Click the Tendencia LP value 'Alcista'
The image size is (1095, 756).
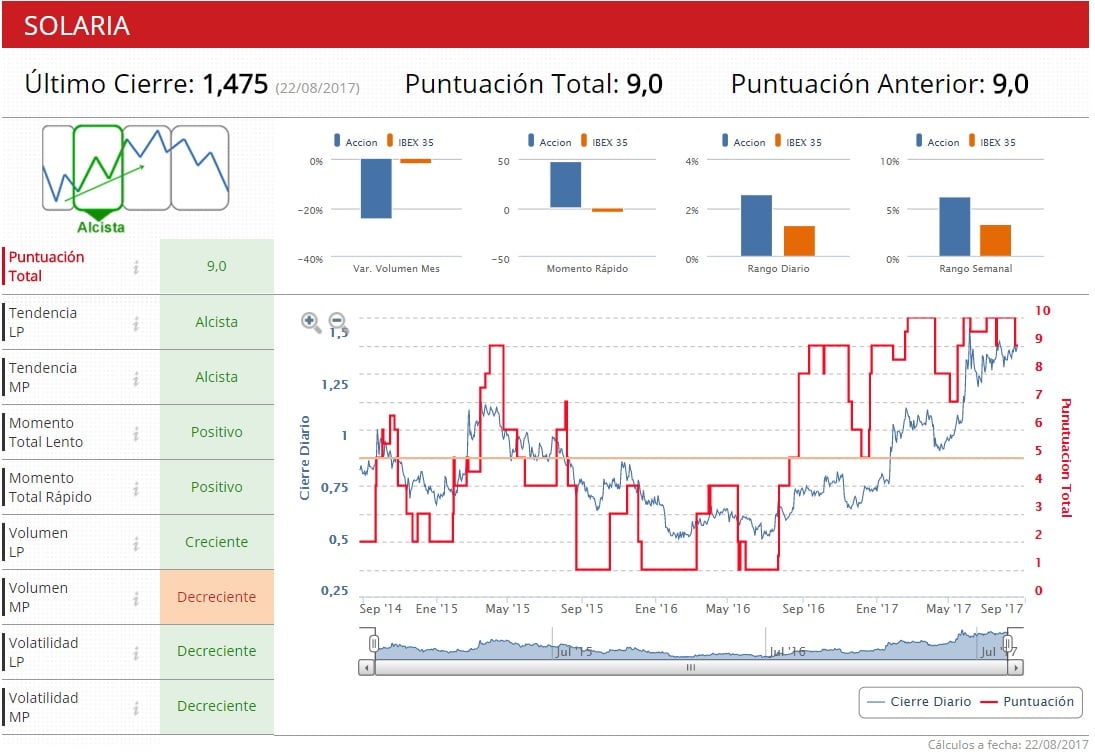tap(216, 322)
